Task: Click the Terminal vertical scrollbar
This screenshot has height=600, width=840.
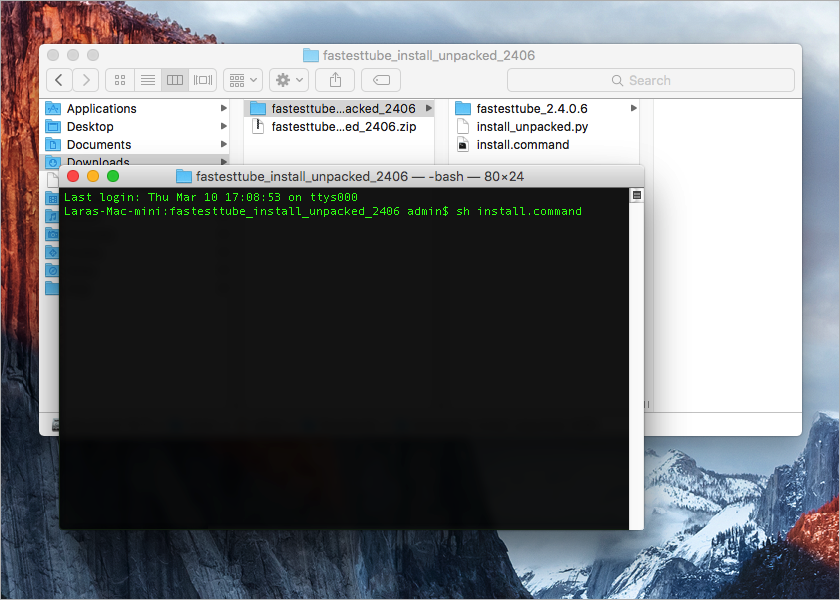Action: point(636,358)
